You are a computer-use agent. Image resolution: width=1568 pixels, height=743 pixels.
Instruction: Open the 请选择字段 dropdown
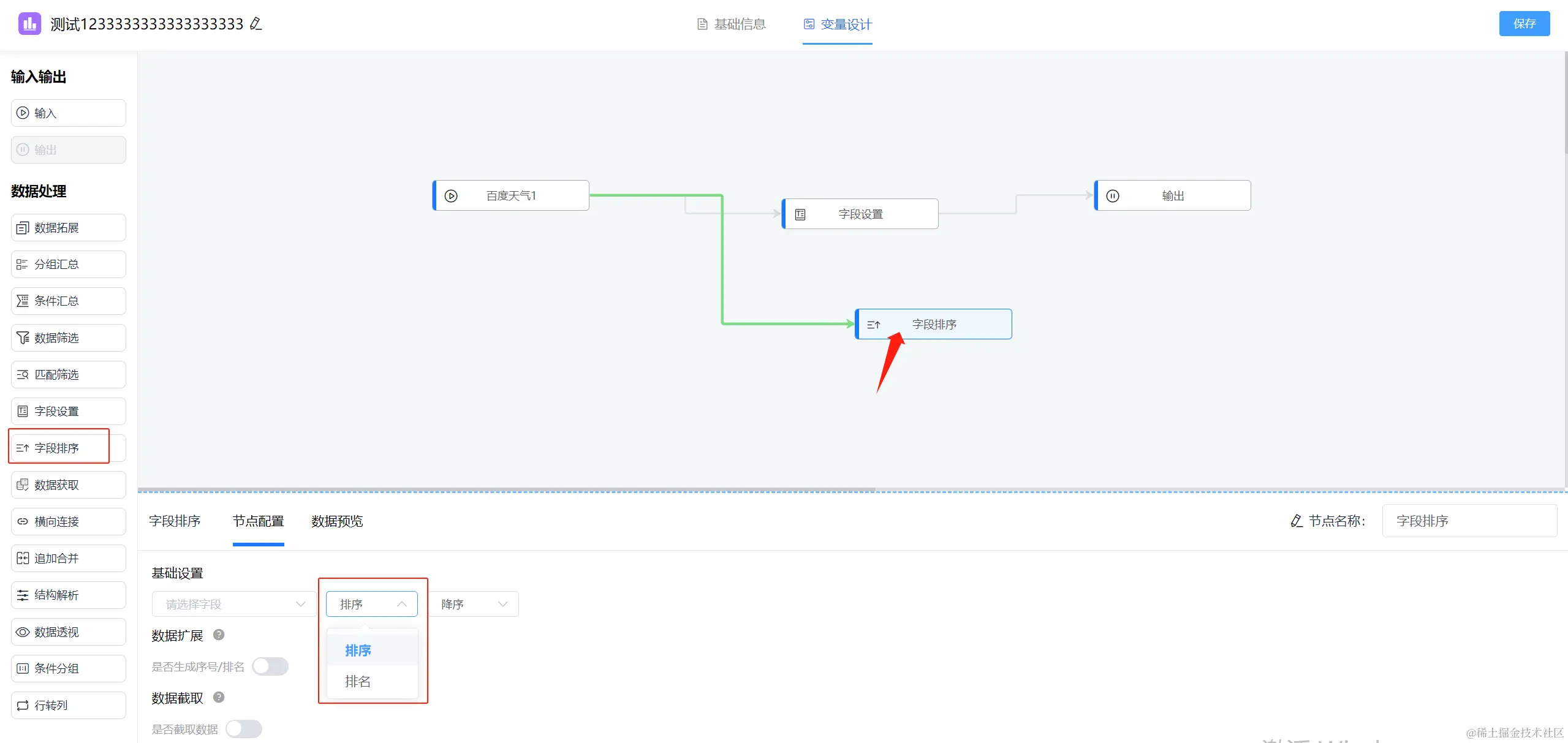pyautogui.click(x=234, y=604)
